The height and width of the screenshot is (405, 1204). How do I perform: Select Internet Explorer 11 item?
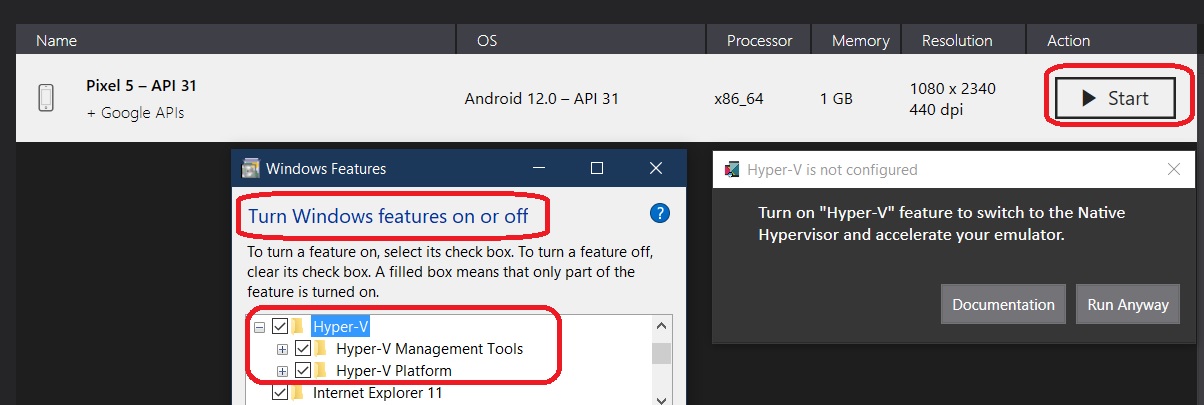coord(377,393)
